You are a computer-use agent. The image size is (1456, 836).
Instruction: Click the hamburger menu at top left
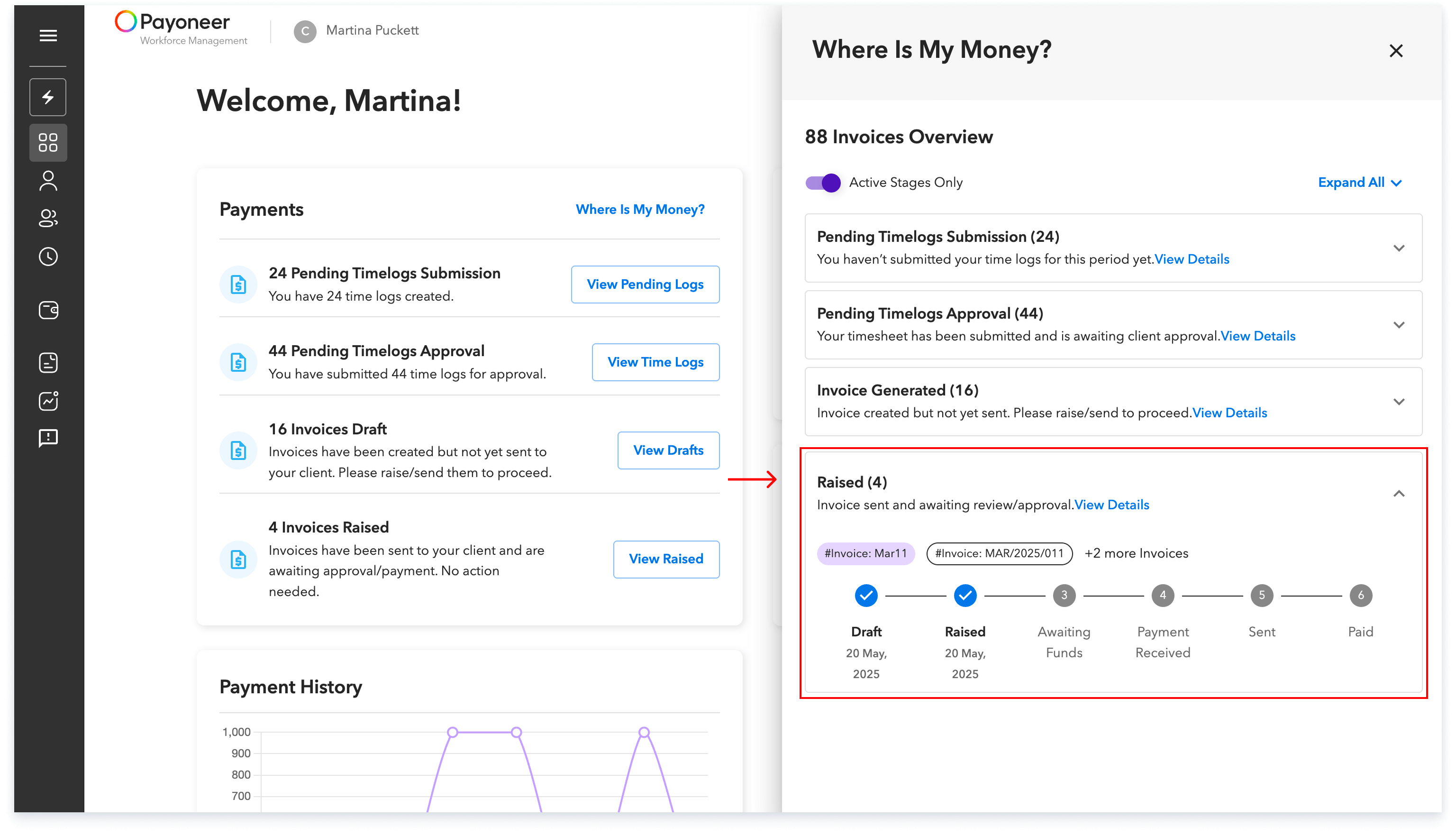tap(48, 36)
